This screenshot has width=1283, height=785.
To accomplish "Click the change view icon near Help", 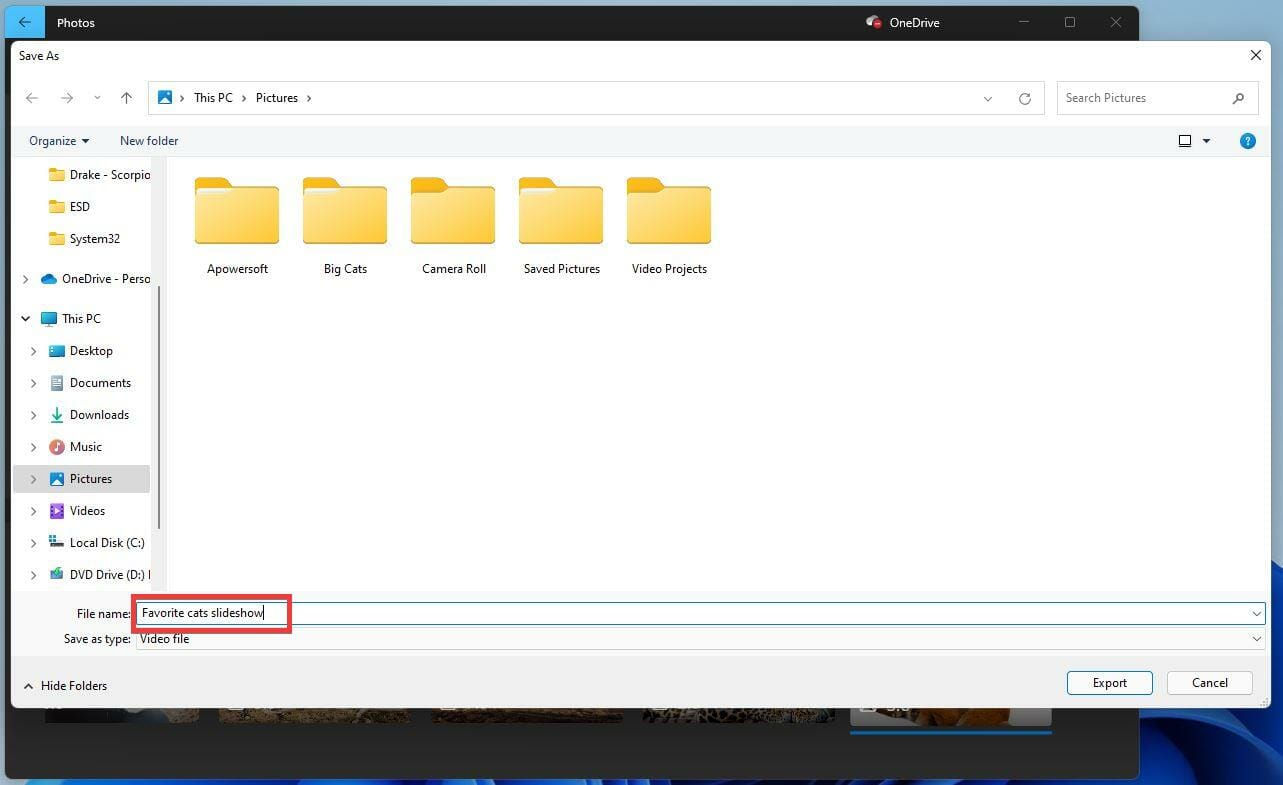I will (x=1187, y=140).
